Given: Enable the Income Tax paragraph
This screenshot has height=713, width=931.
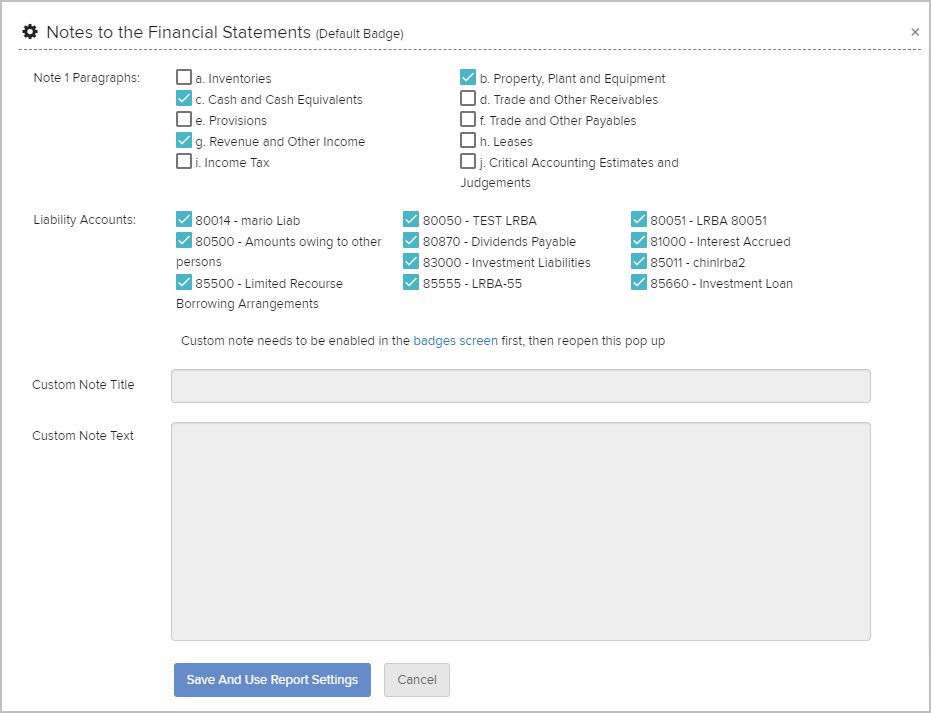Looking at the screenshot, I should [184, 162].
